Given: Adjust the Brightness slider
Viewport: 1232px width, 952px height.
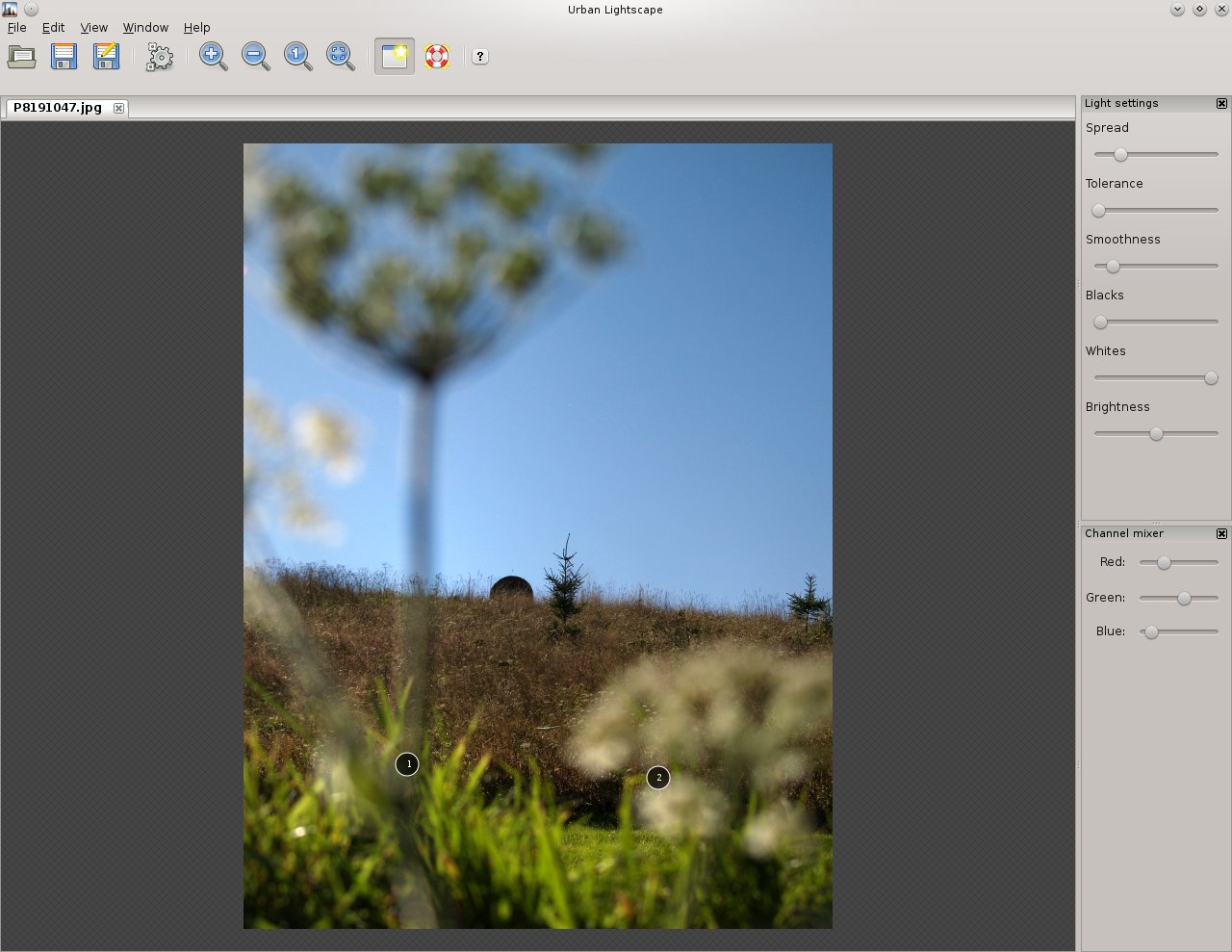Looking at the screenshot, I should 1156,433.
